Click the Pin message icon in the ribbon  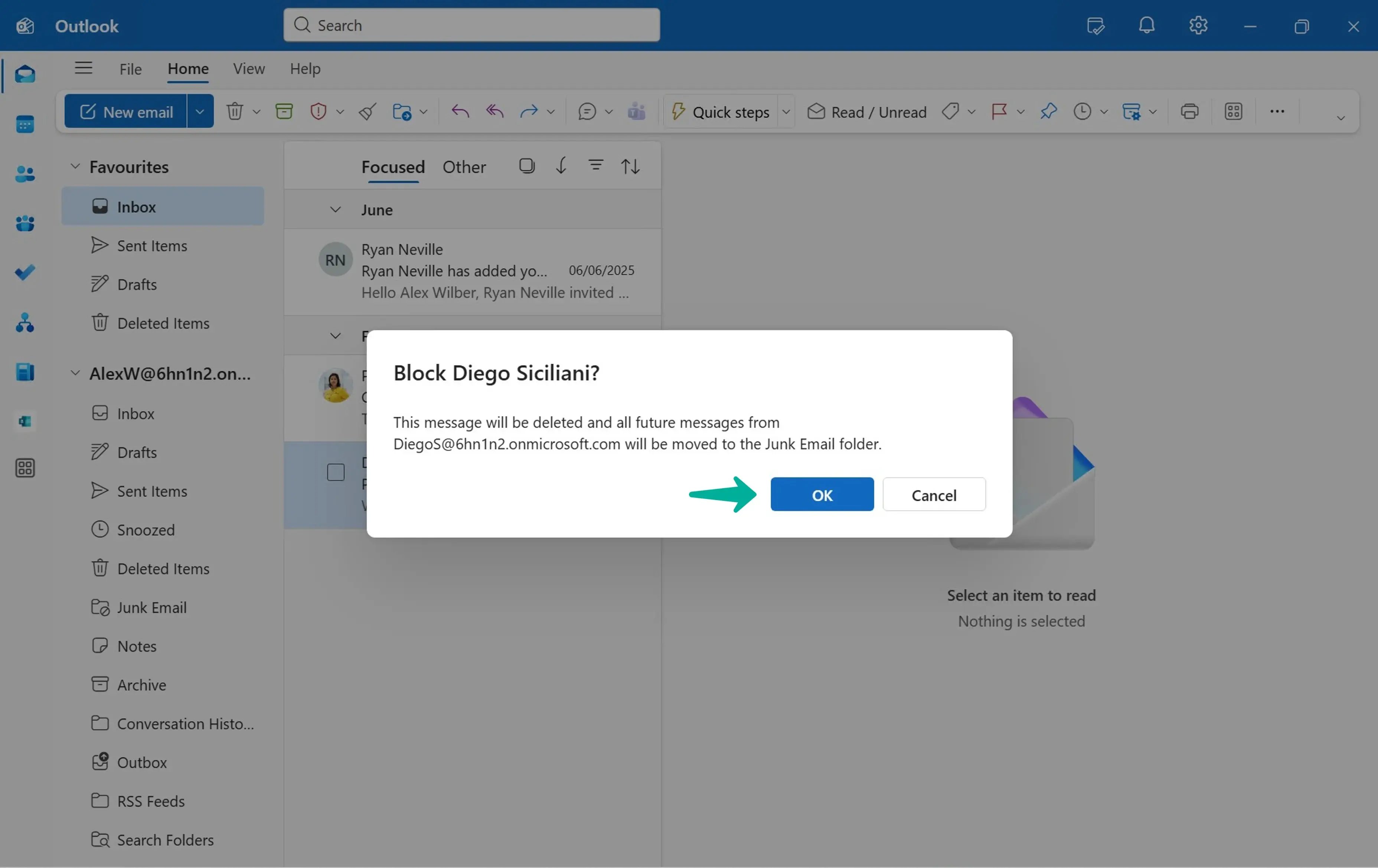1048,112
